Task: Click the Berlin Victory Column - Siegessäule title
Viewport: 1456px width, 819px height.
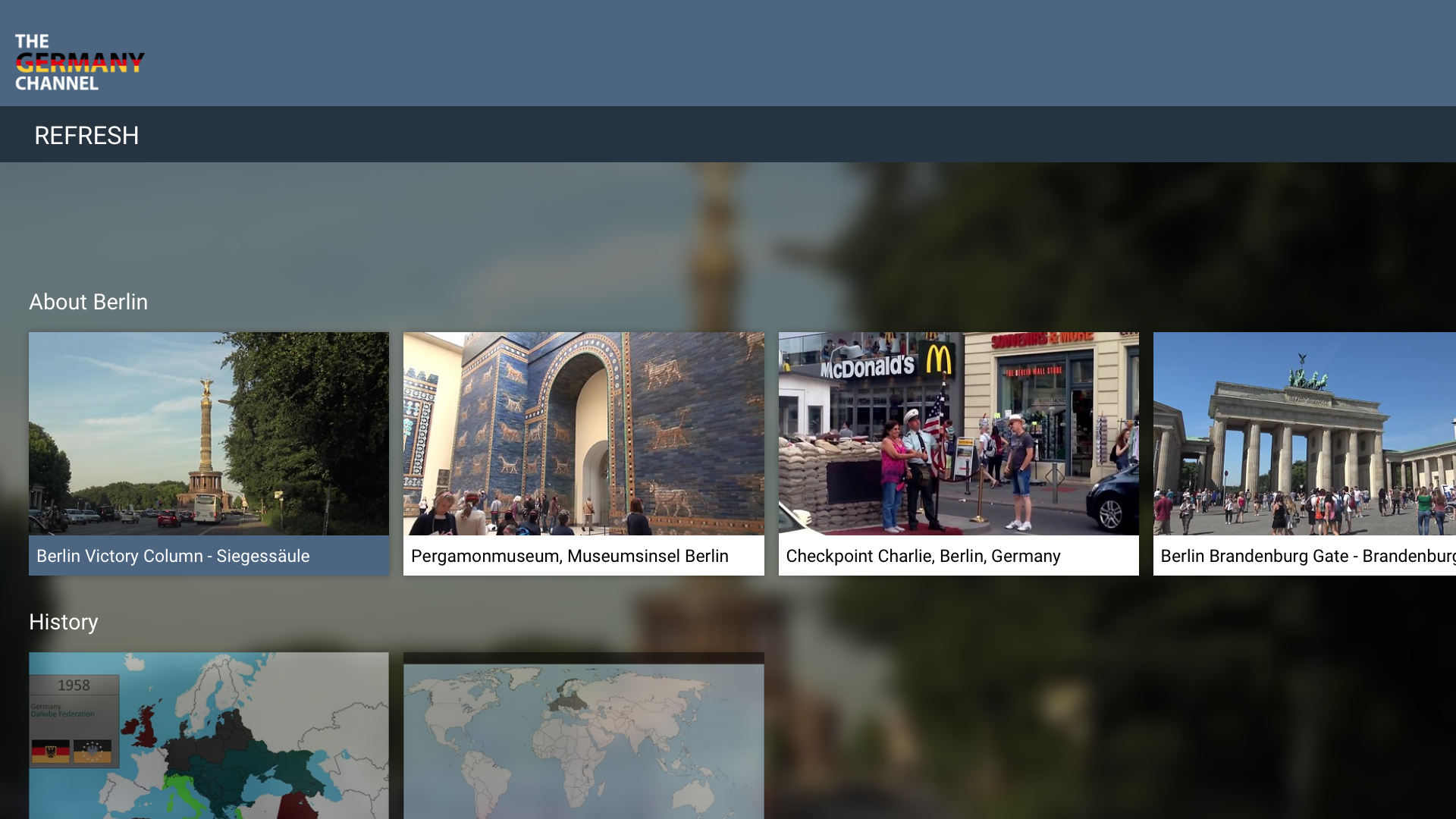Action: point(173,556)
